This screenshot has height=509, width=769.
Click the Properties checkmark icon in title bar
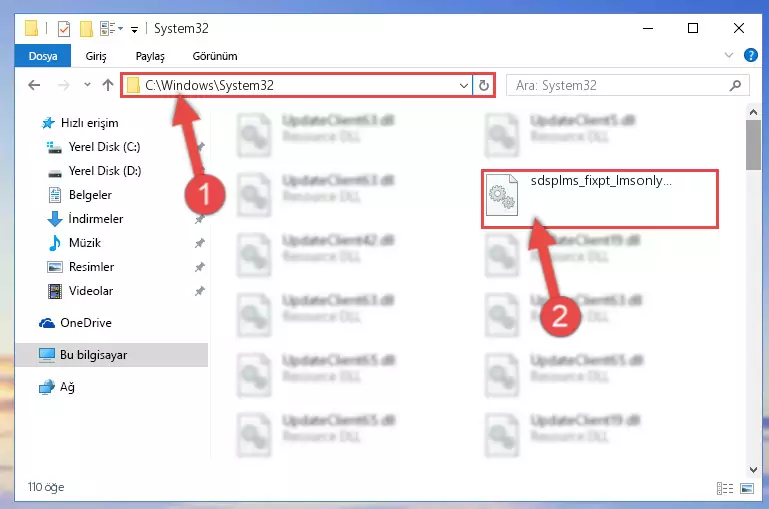64,29
